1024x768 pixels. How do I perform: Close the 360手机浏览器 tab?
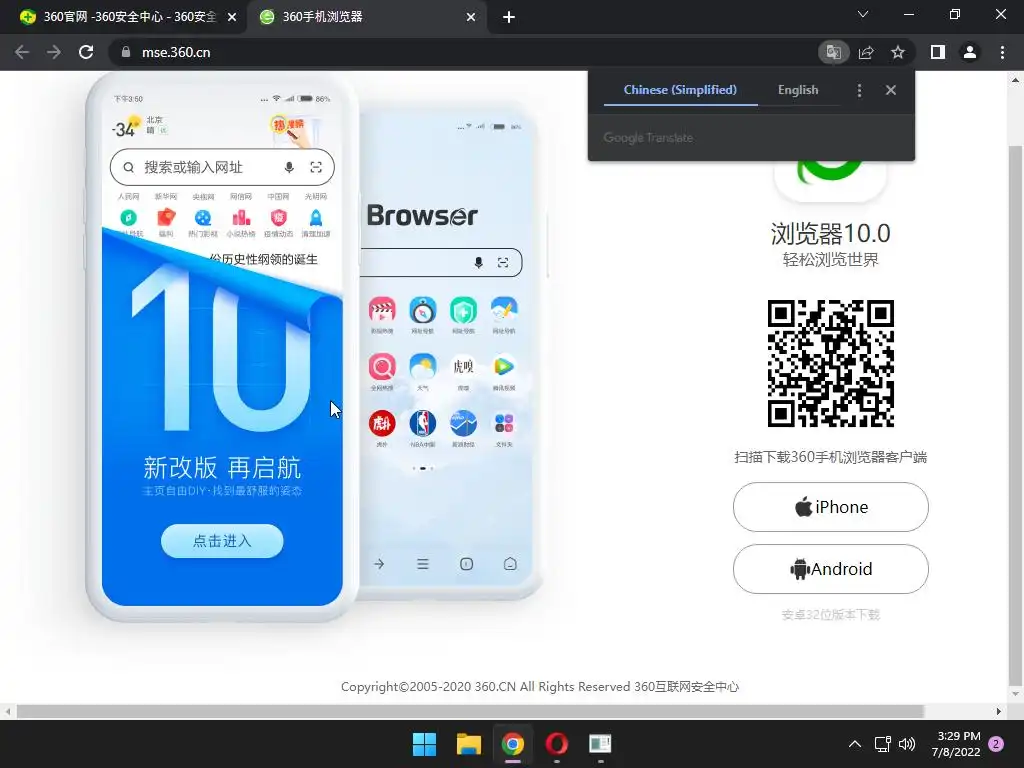(x=471, y=17)
